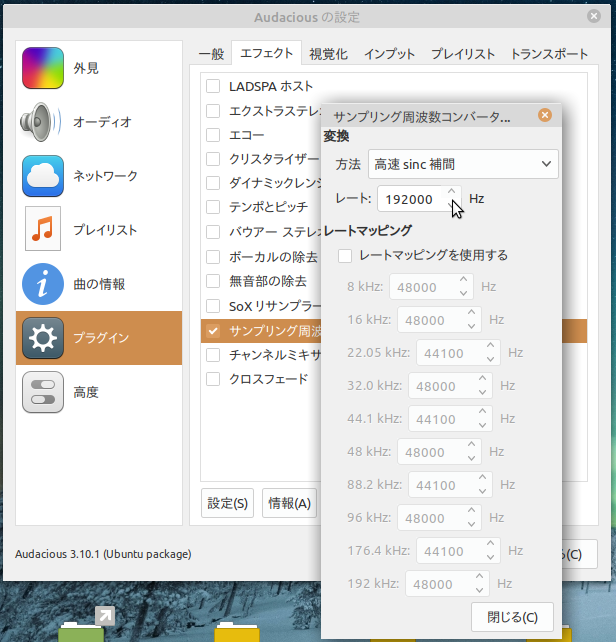Check the ボーカルの除去 plugin
This screenshot has height=642, width=616.
click(x=213, y=257)
